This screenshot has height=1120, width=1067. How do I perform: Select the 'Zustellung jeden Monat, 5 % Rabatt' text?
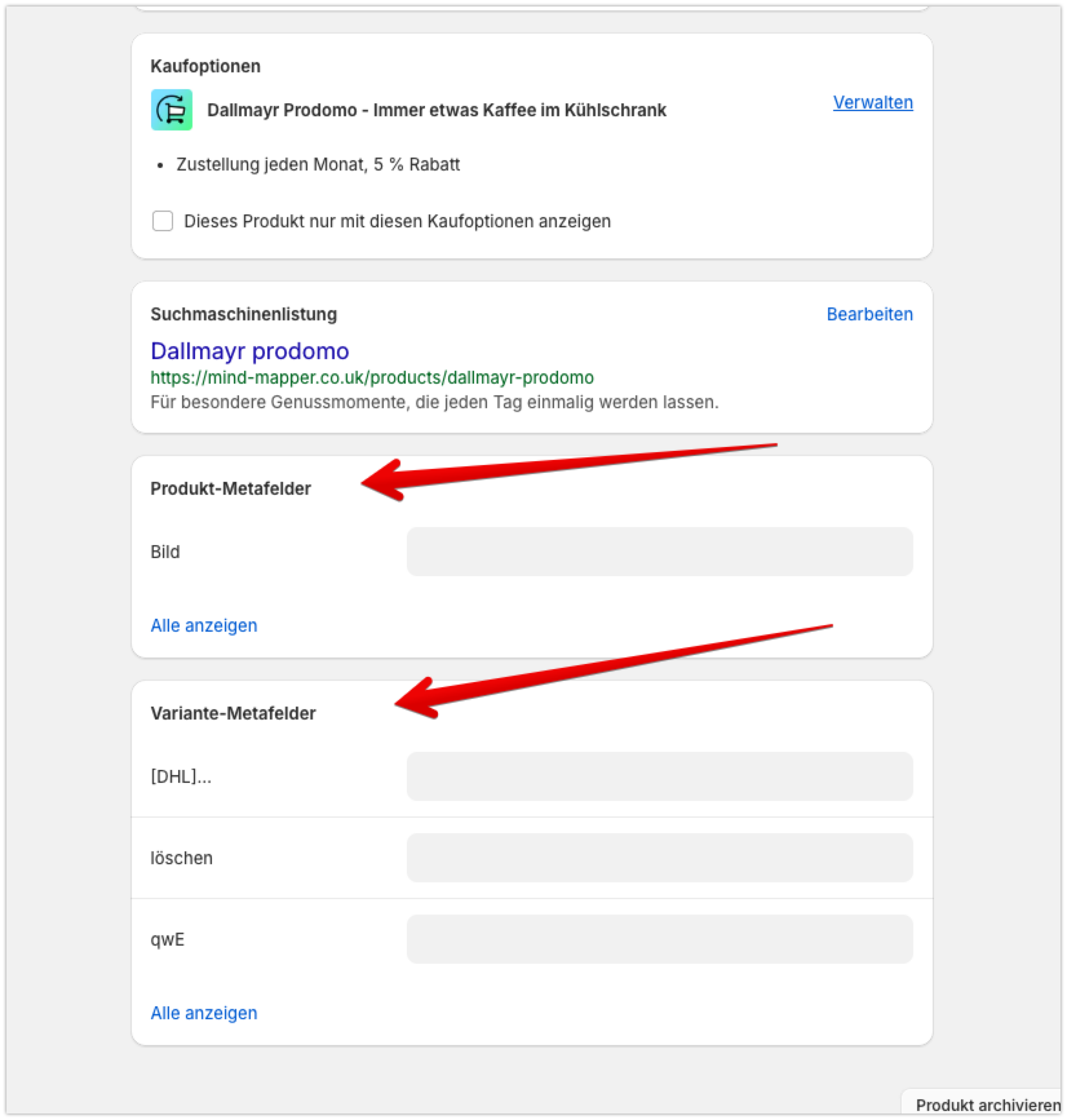(x=318, y=165)
